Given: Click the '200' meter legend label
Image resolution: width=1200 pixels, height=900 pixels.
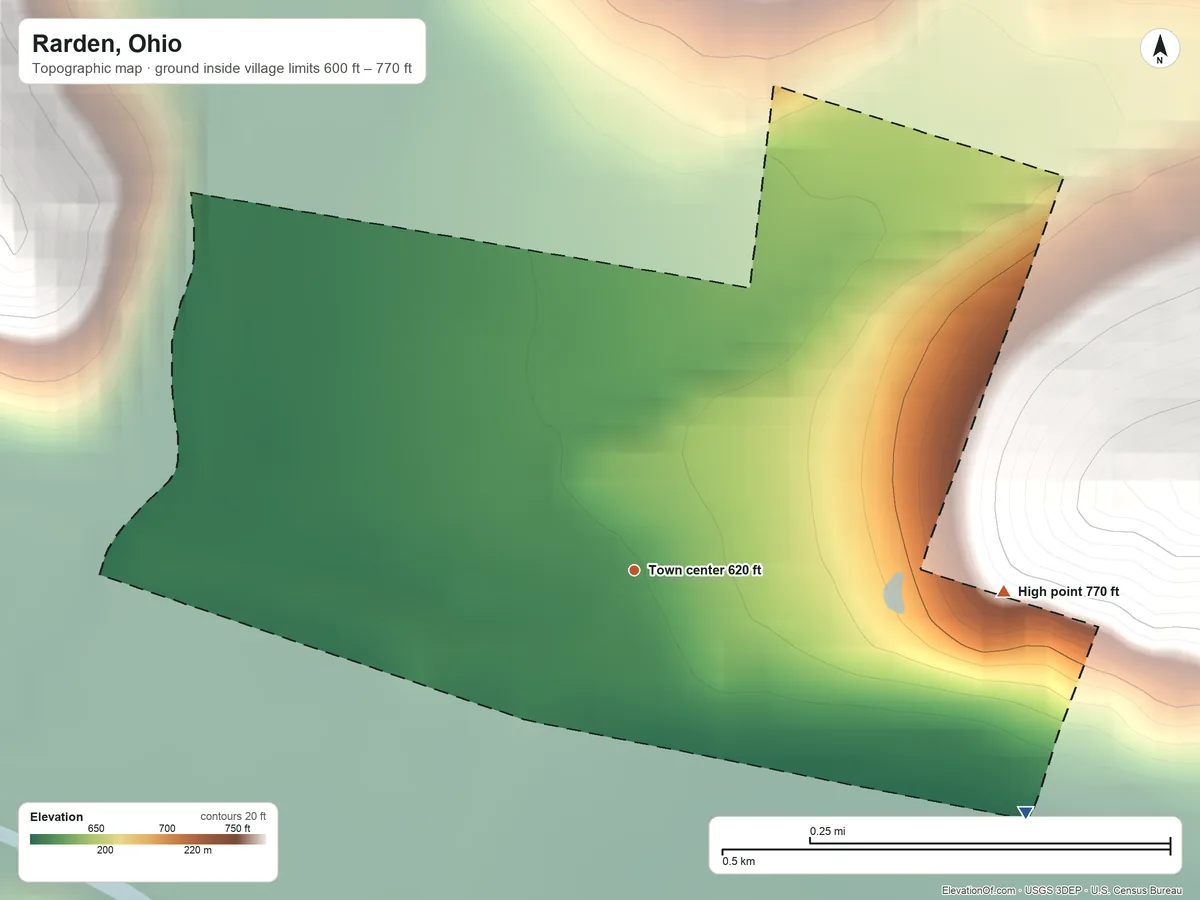Looking at the screenshot, I should [x=105, y=851].
